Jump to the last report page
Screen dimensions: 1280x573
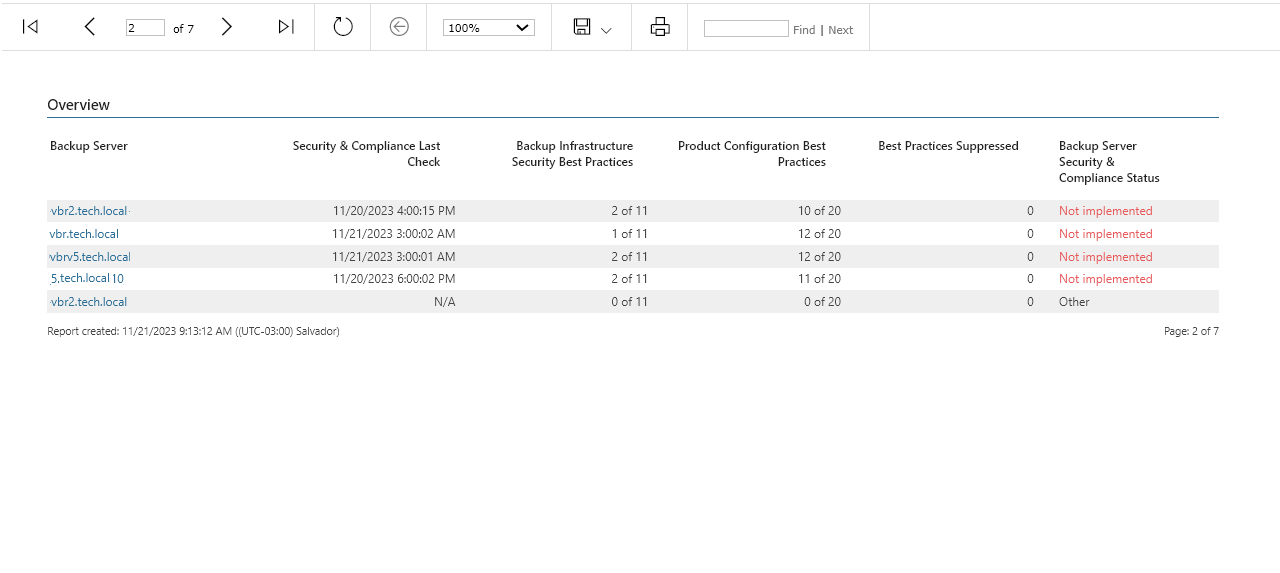click(x=286, y=27)
